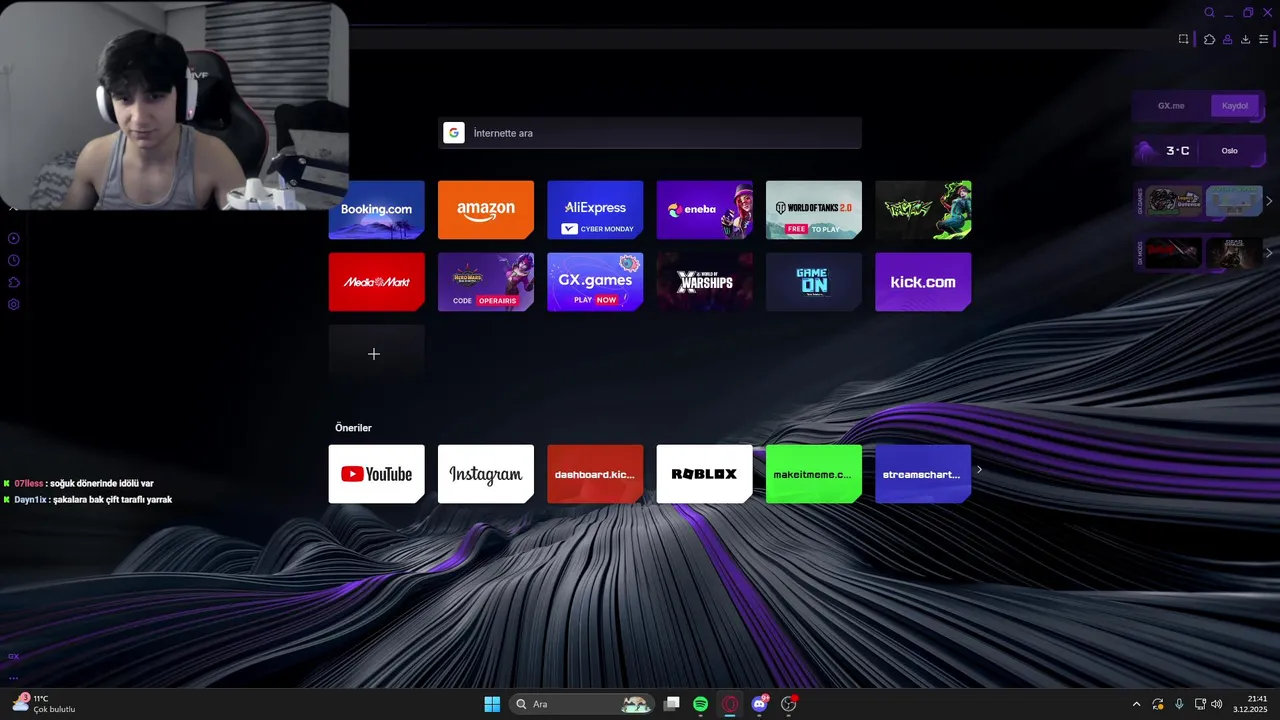Open the profile account icon
1280x720 pixels.
tap(1227, 39)
